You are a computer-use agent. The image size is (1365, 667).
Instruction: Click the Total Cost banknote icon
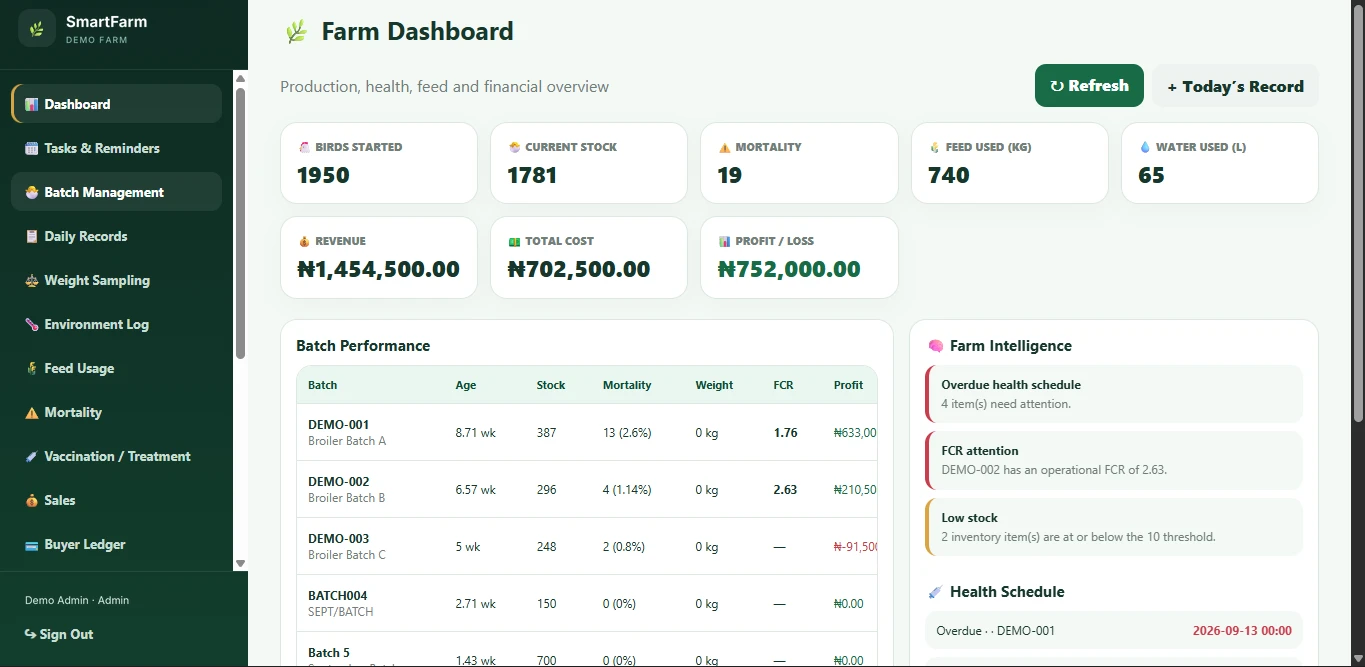[x=514, y=241]
